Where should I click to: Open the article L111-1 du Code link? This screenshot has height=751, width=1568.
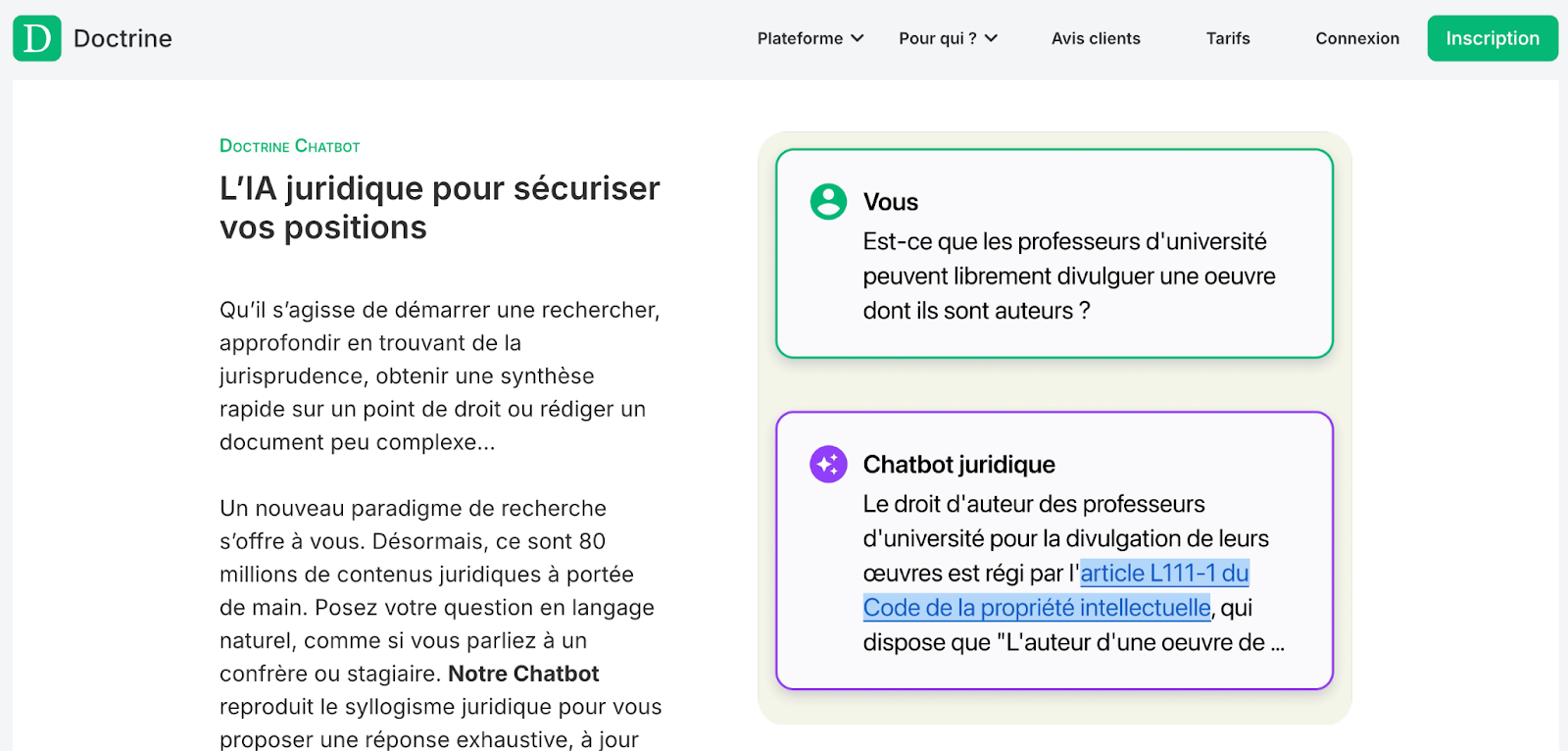1056,590
